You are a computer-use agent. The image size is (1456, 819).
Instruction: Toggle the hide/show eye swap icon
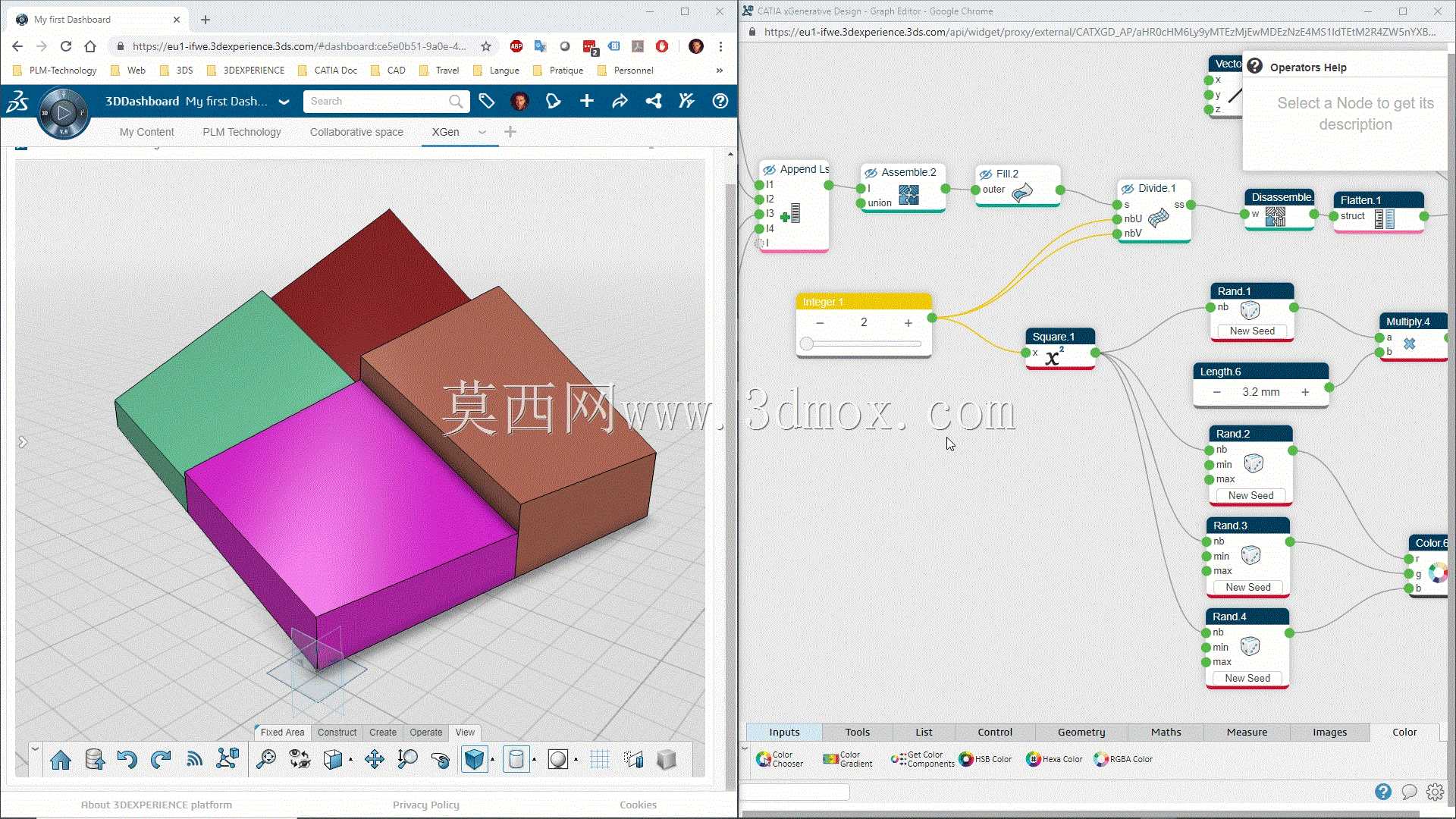300,759
